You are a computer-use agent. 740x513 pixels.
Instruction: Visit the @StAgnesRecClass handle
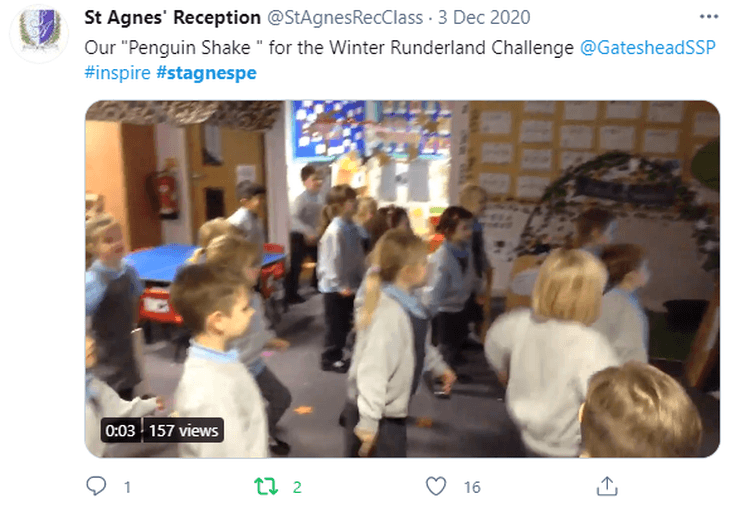tap(345, 18)
